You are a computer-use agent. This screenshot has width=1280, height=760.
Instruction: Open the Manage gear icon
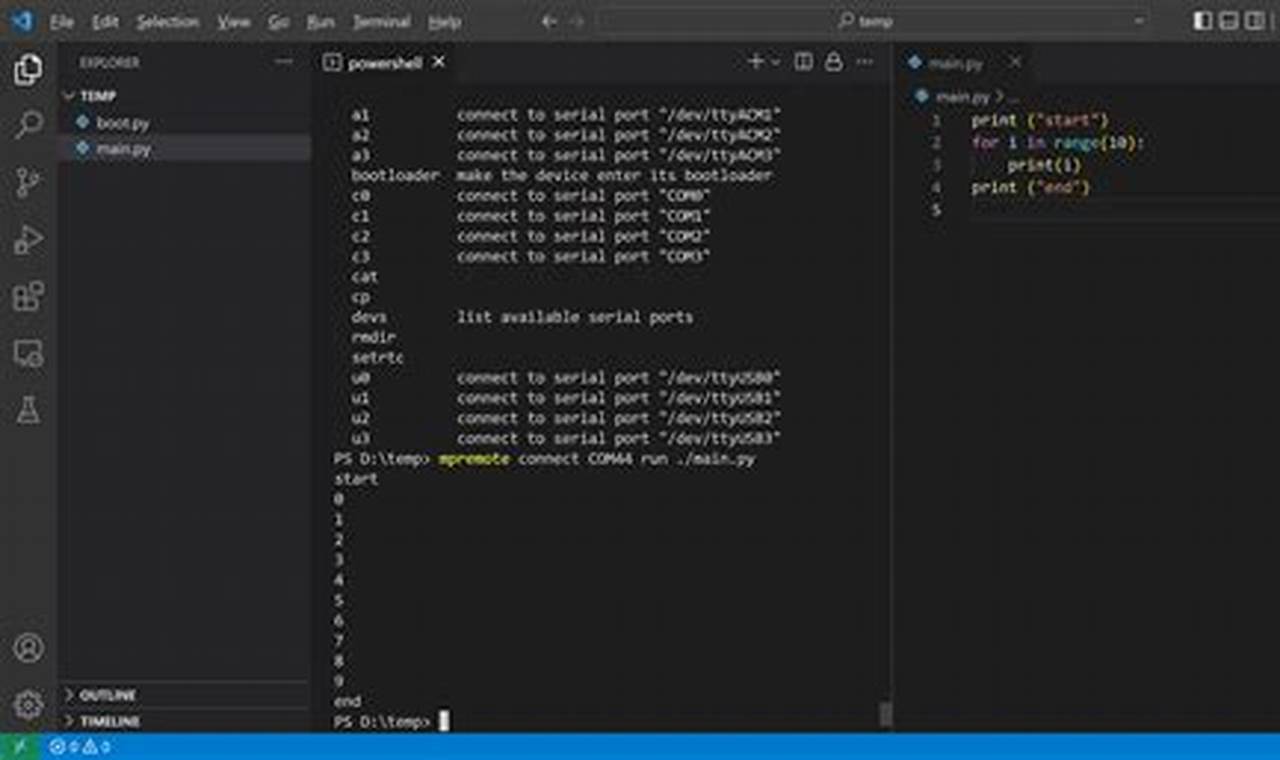pyautogui.click(x=28, y=705)
